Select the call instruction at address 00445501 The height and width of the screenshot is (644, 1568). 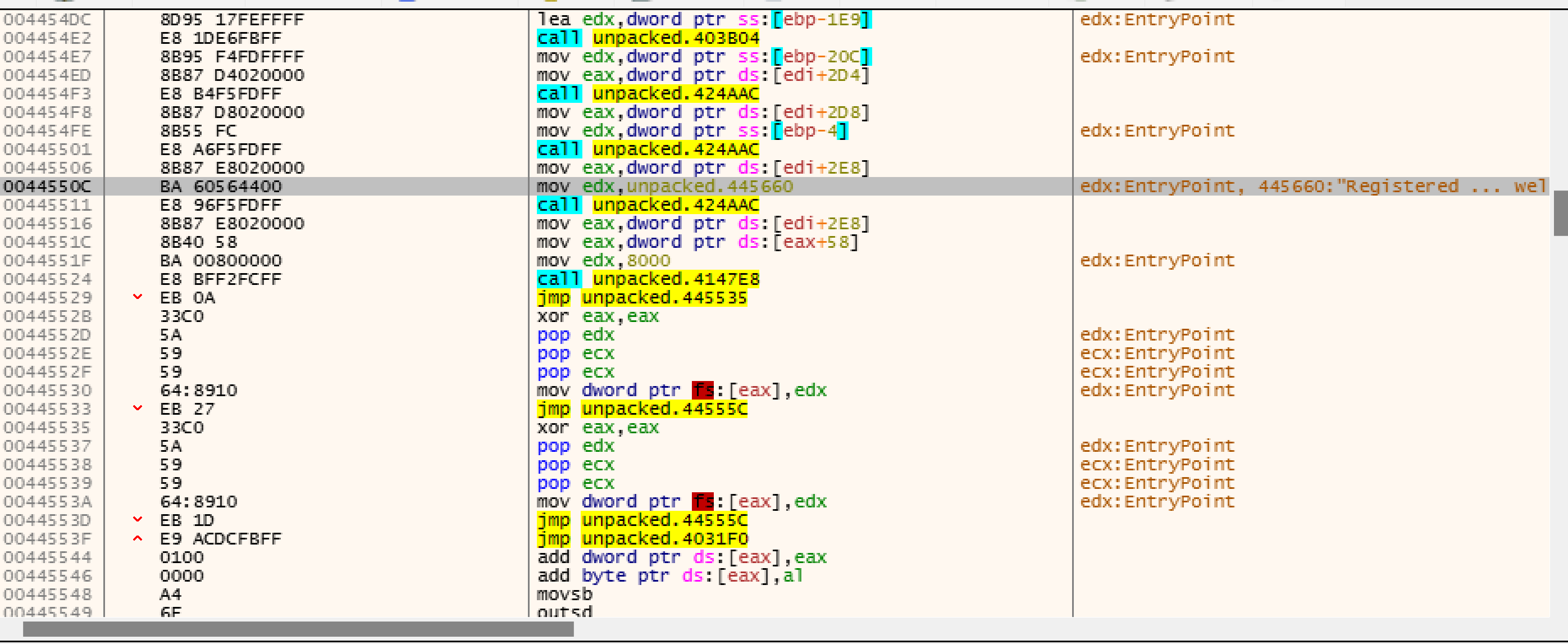coord(648,149)
